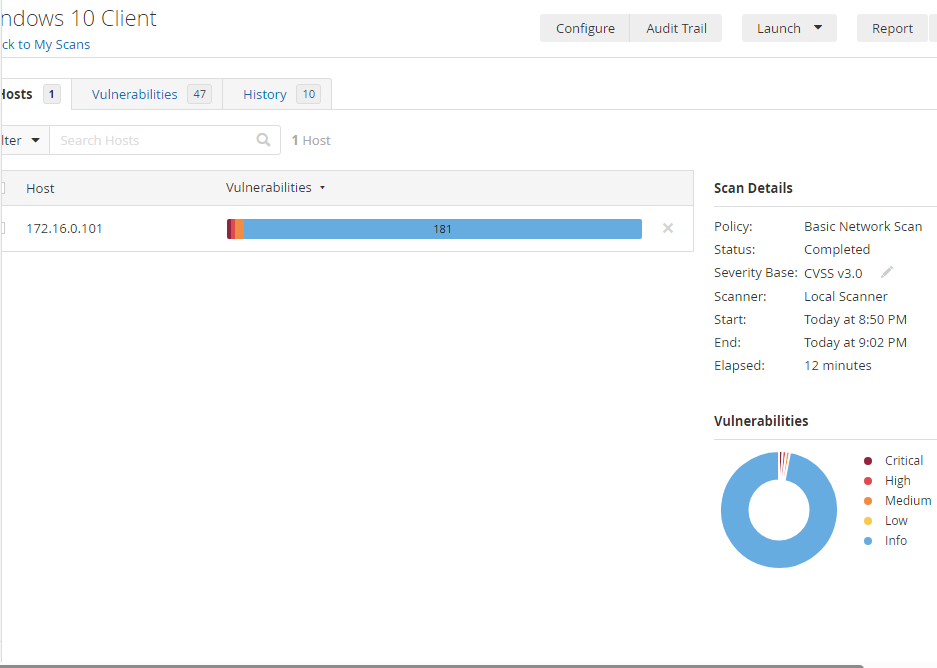
Task: Click the Completed status value
Action: [837, 250]
